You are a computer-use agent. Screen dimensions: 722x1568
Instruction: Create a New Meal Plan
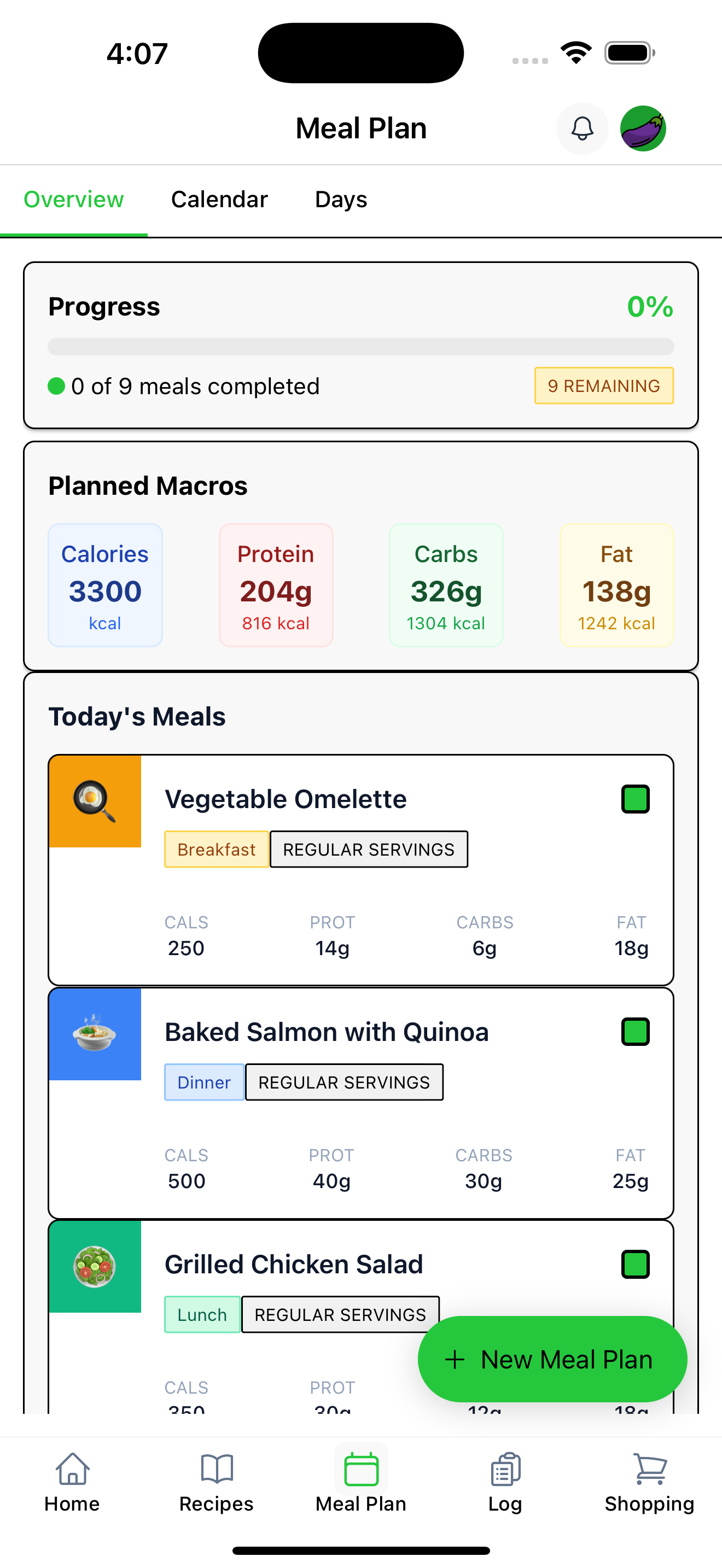coord(552,1359)
